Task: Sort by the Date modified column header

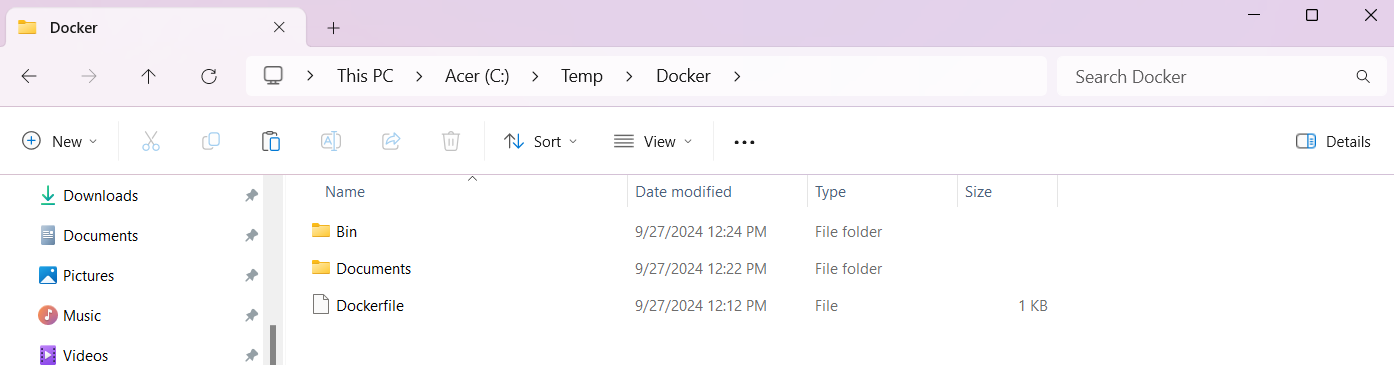Action: tap(684, 192)
